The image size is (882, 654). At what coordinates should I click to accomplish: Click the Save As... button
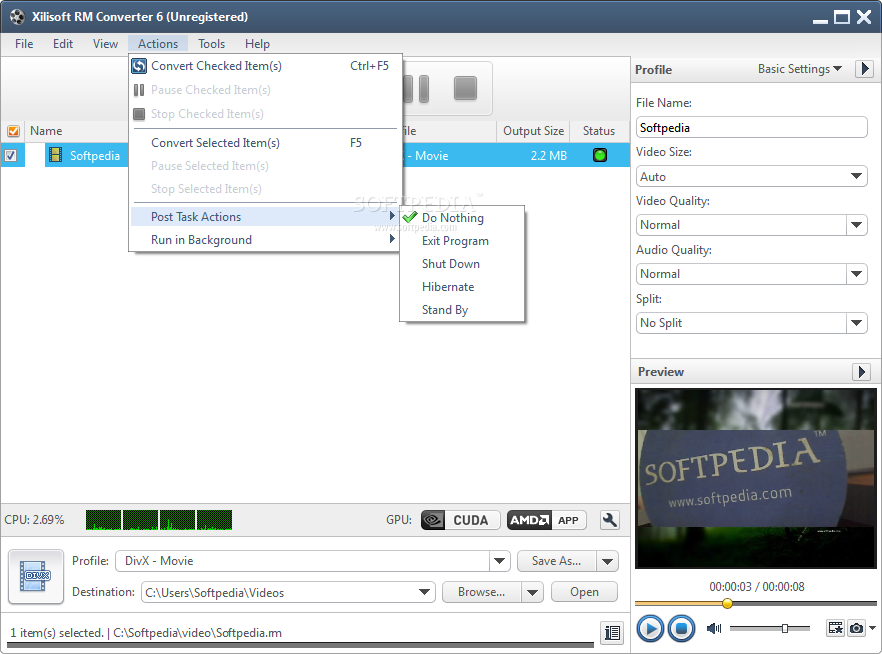[x=556, y=561]
